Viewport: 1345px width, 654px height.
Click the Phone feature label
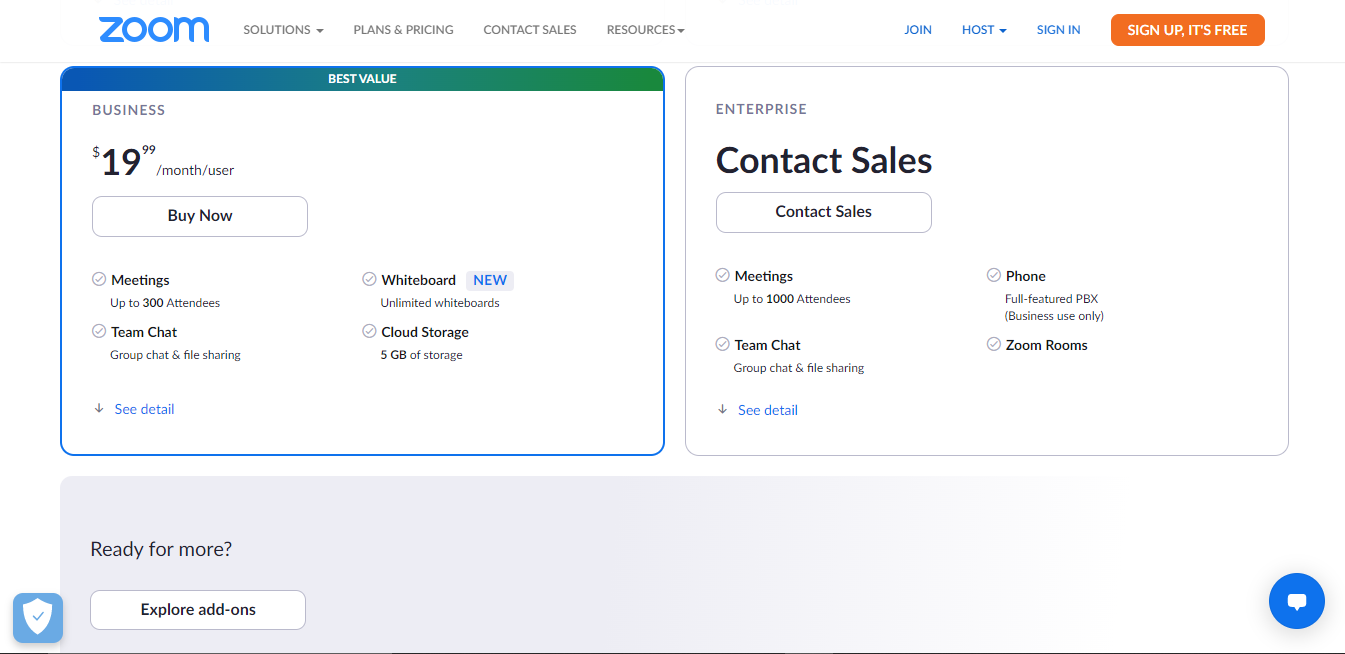point(1025,276)
